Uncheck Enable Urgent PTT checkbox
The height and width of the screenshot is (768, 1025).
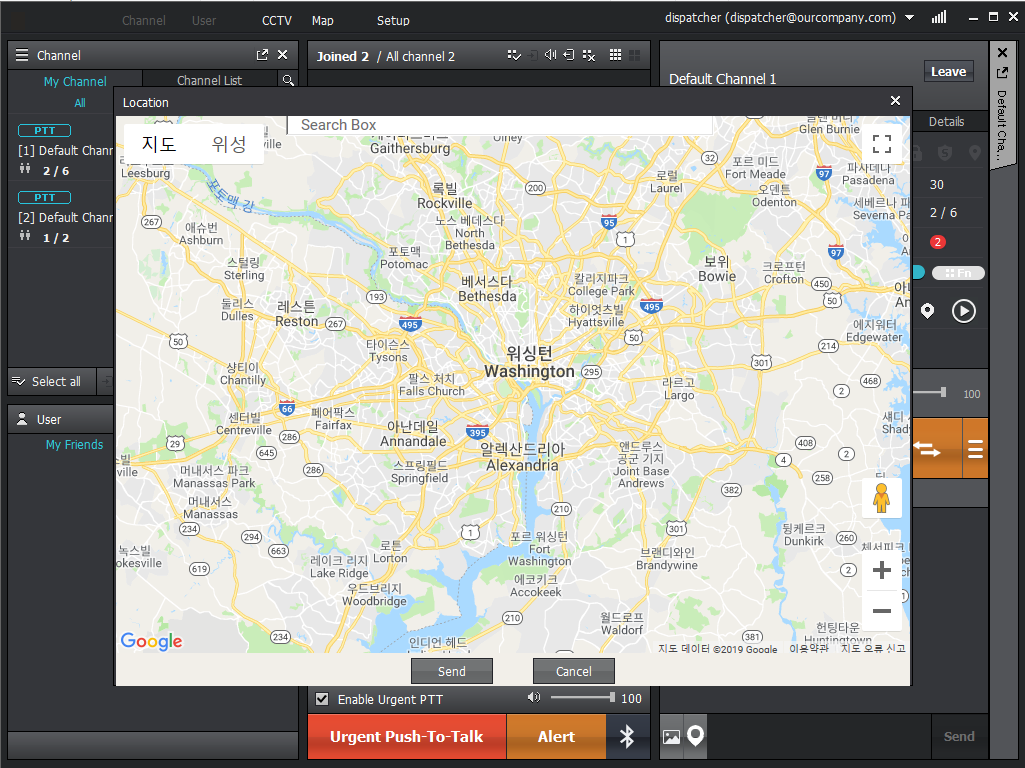pos(322,699)
